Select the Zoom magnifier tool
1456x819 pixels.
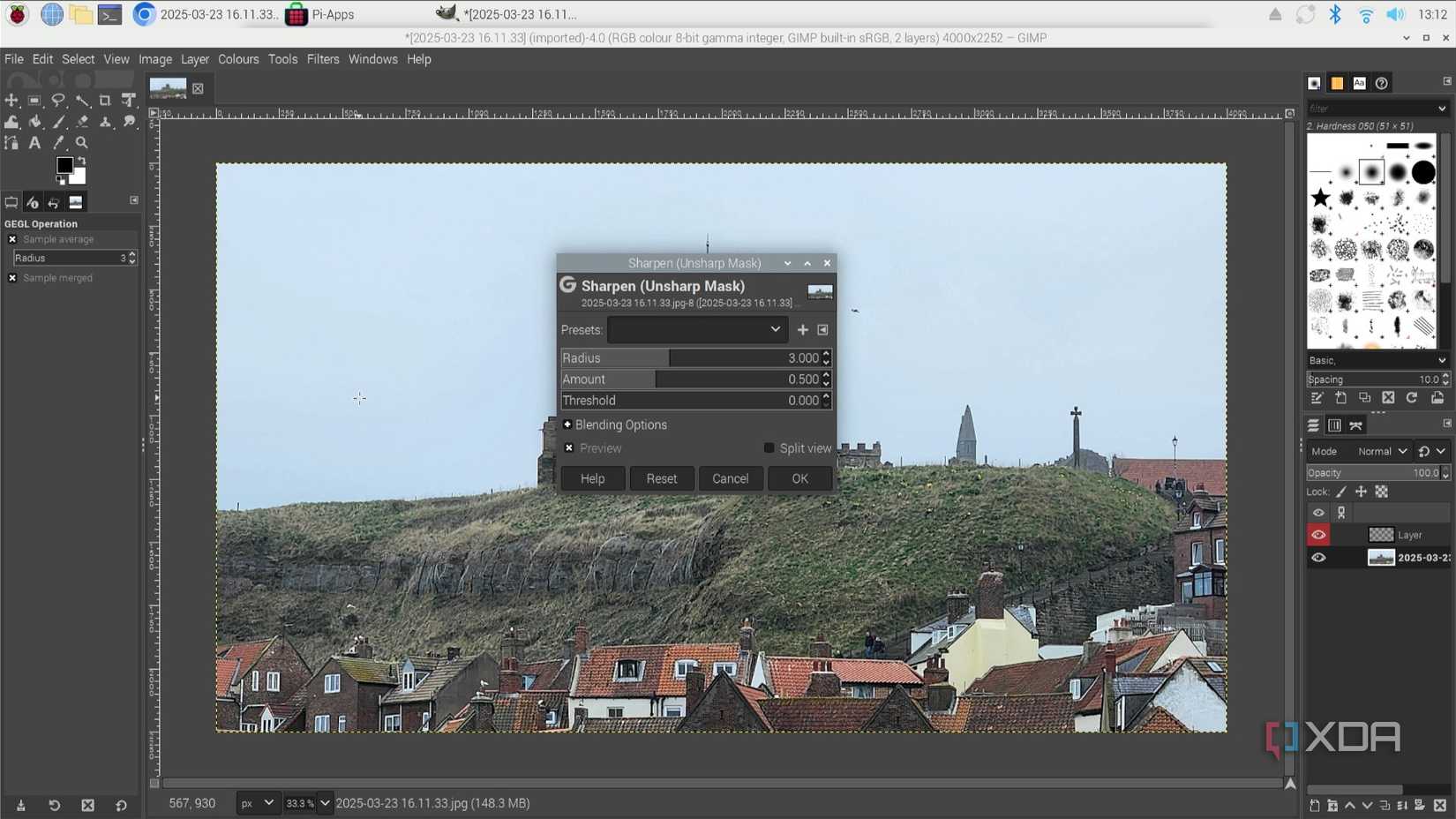pyautogui.click(x=82, y=143)
